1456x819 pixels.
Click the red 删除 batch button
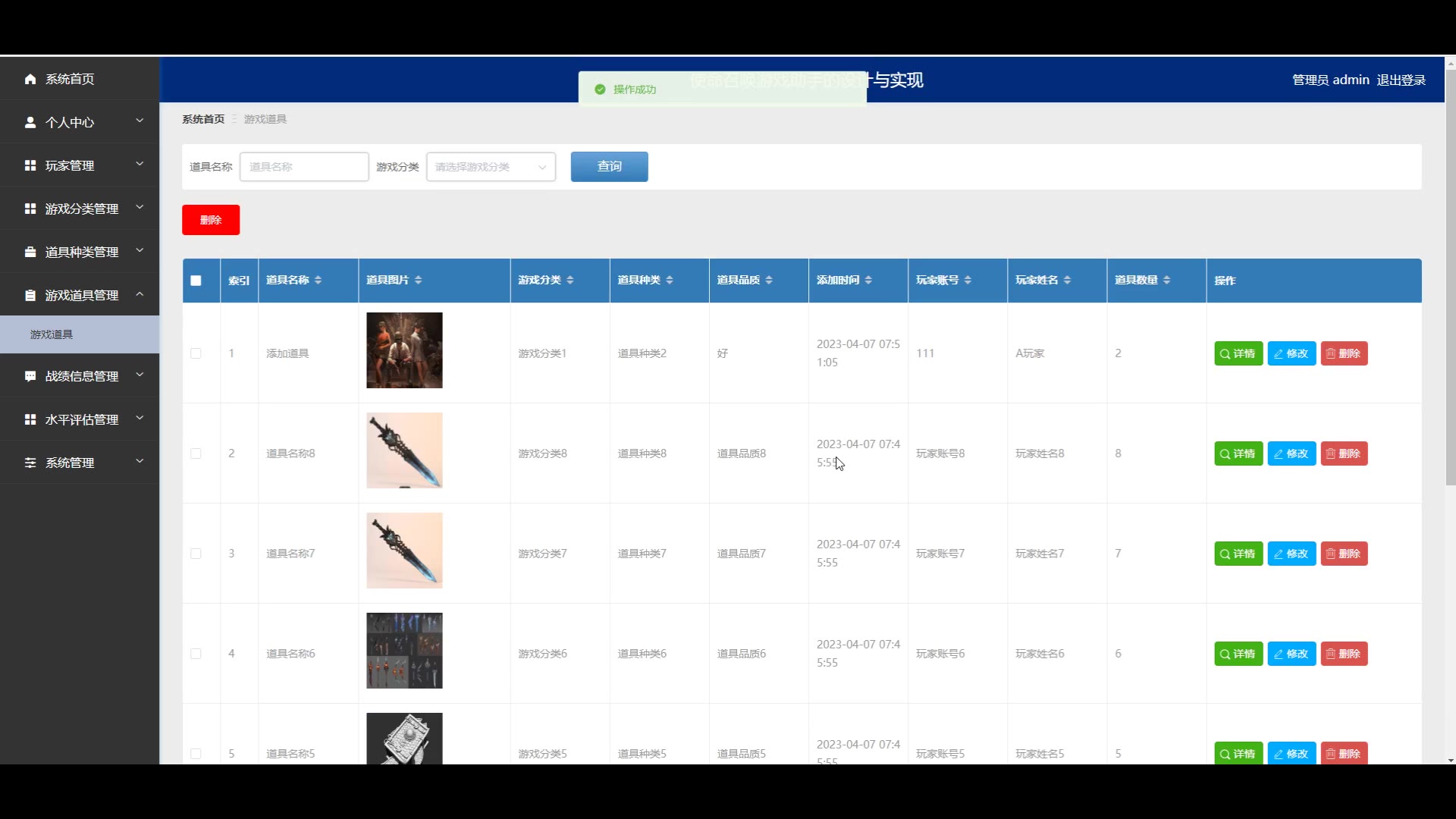coord(211,220)
